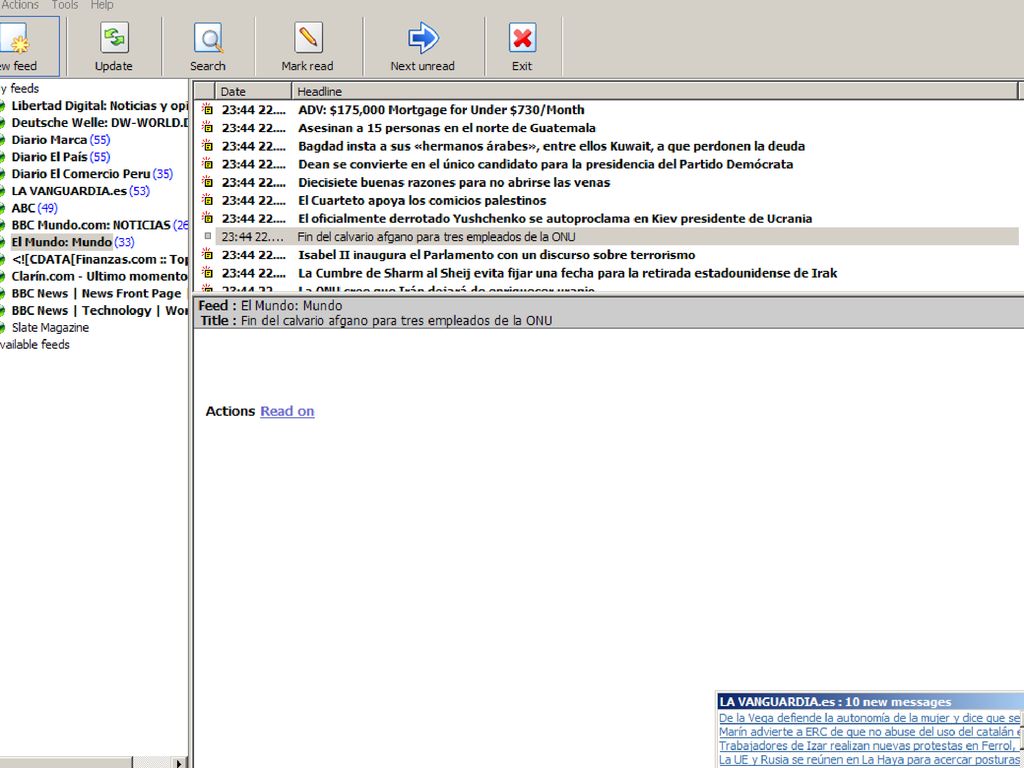1024x768 pixels.
Task: Click the red Exit icon
Action: coord(522,37)
